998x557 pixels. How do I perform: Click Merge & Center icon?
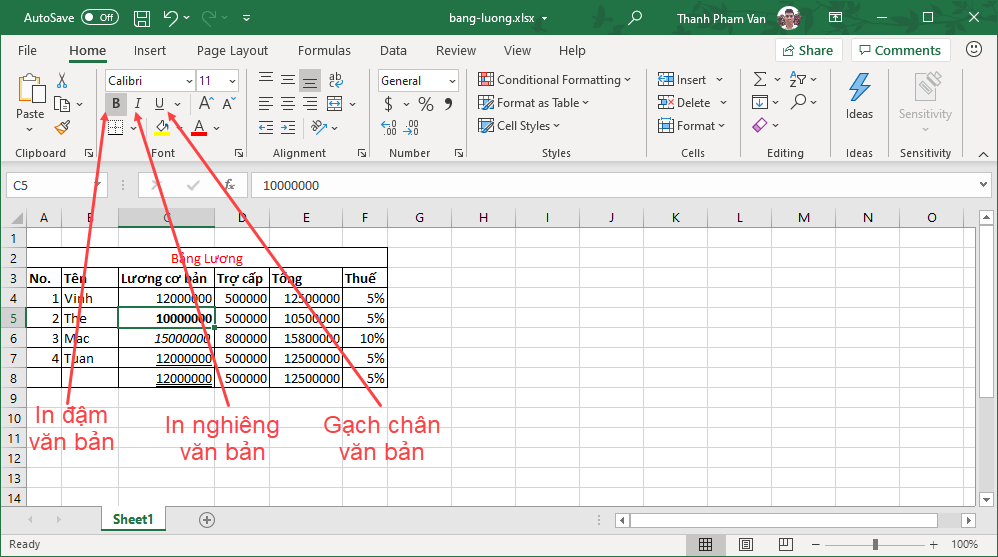335,103
